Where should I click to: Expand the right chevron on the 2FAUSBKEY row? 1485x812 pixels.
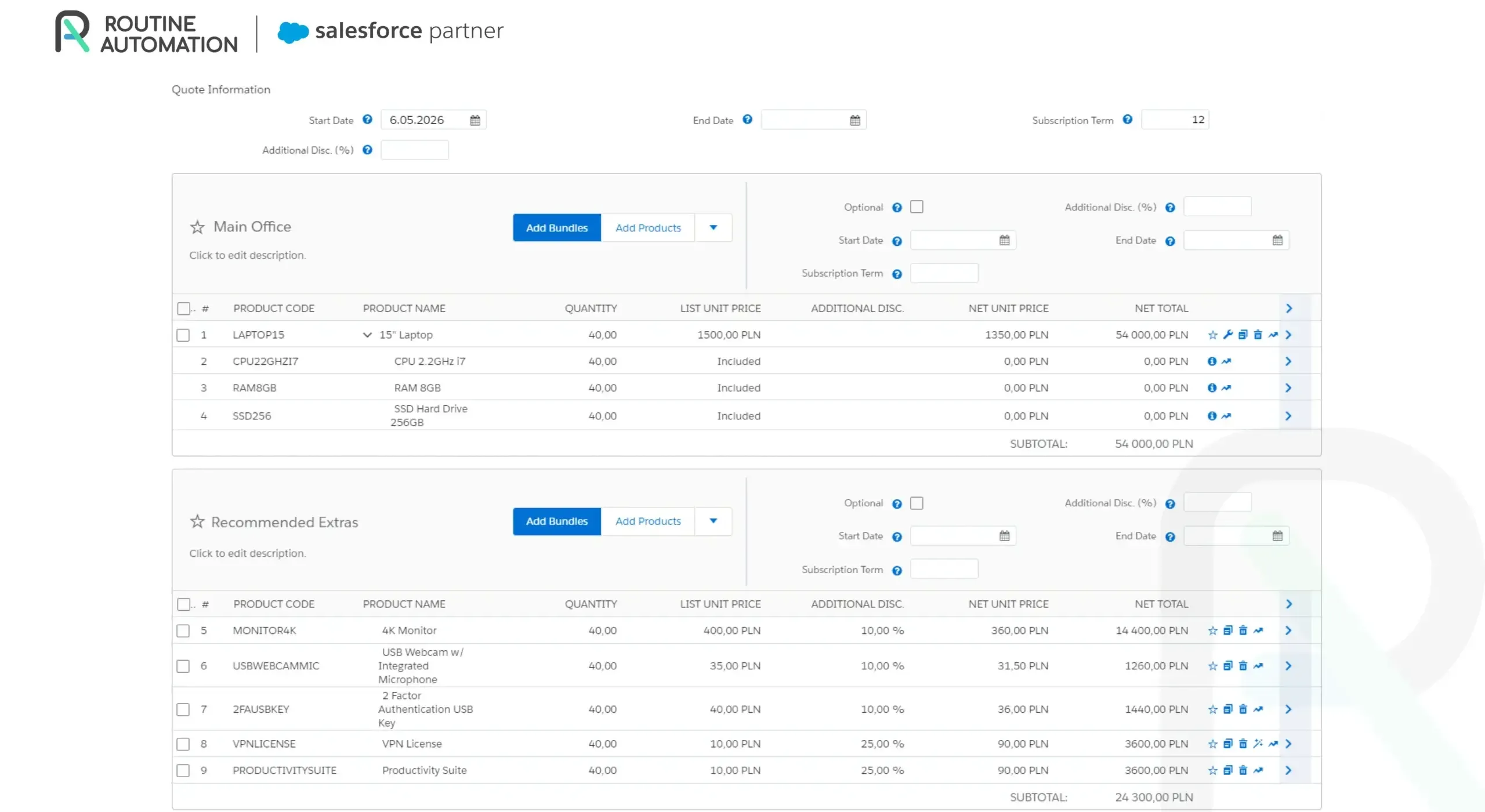point(1288,709)
